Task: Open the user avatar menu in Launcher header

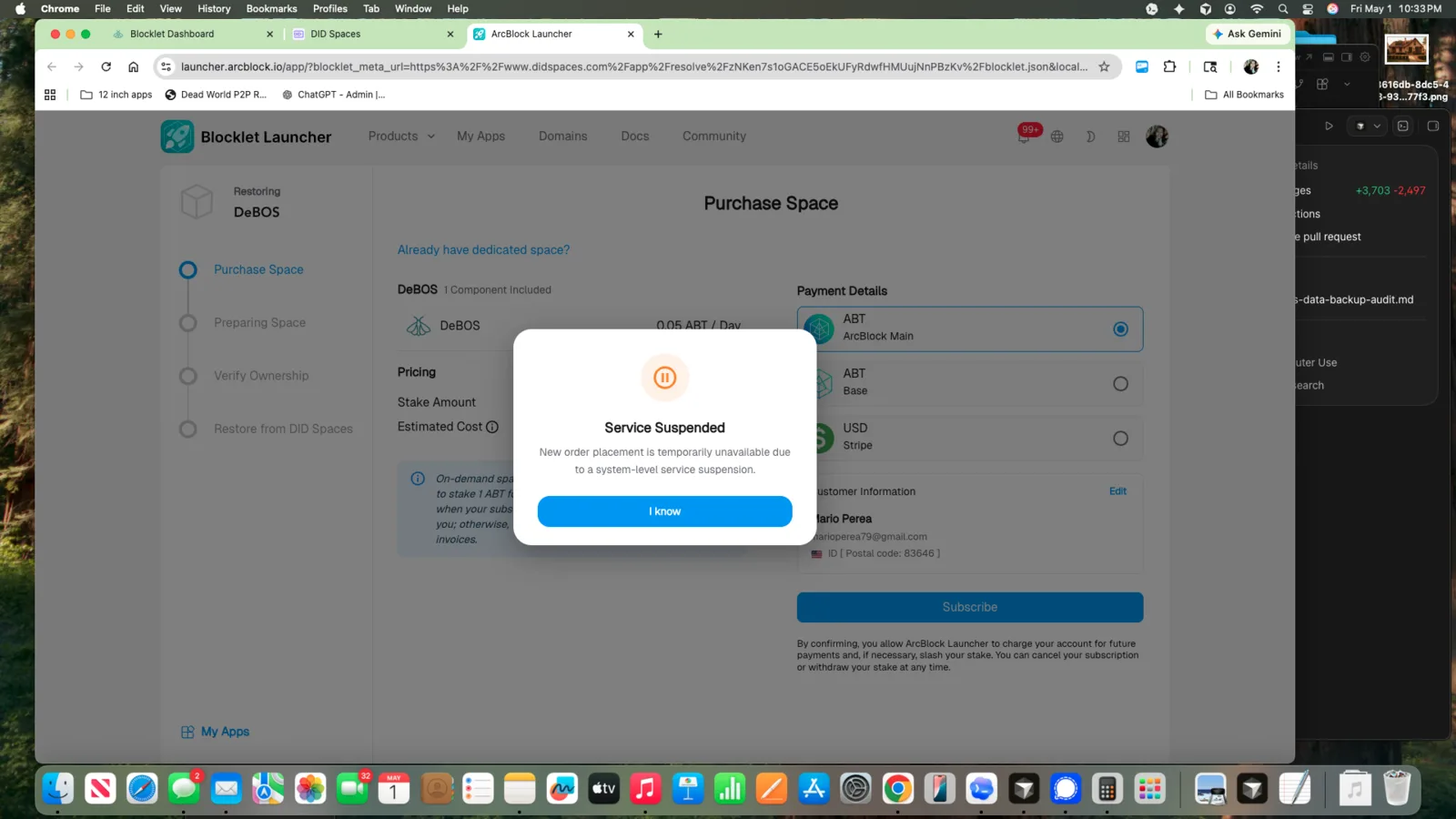Action: point(1157,136)
